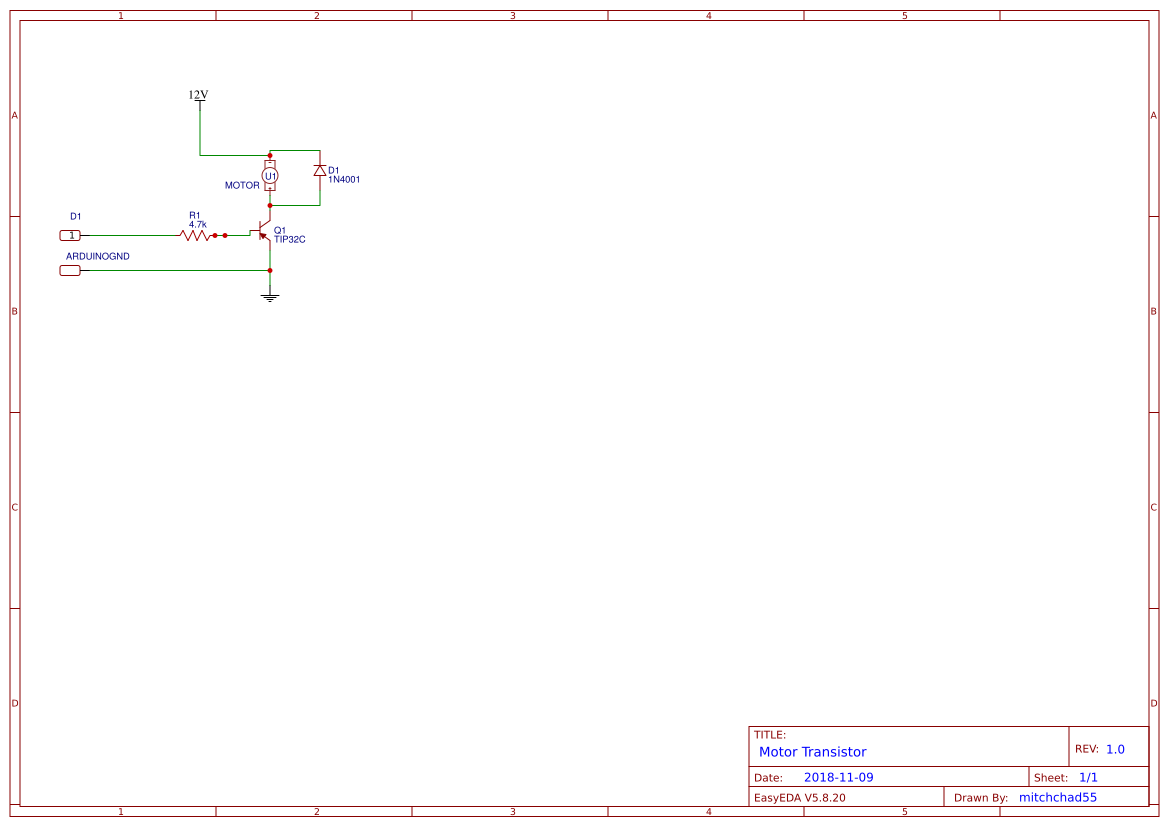This screenshot has width=1169, height=827.
Task: Click the "R1" resistor designator text
Action: [195, 216]
